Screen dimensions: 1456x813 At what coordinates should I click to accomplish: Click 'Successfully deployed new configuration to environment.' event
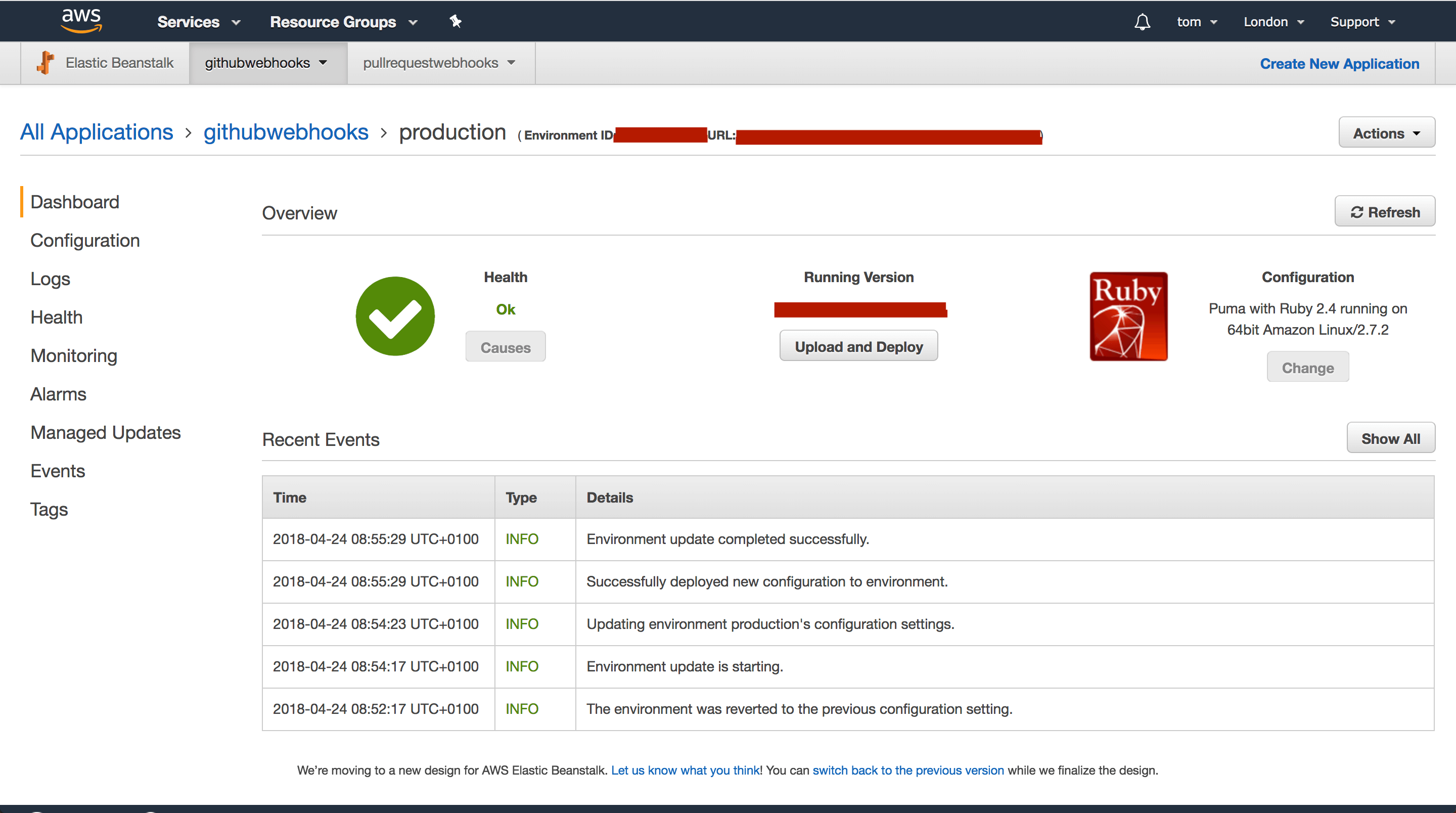click(x=767, y=581)
